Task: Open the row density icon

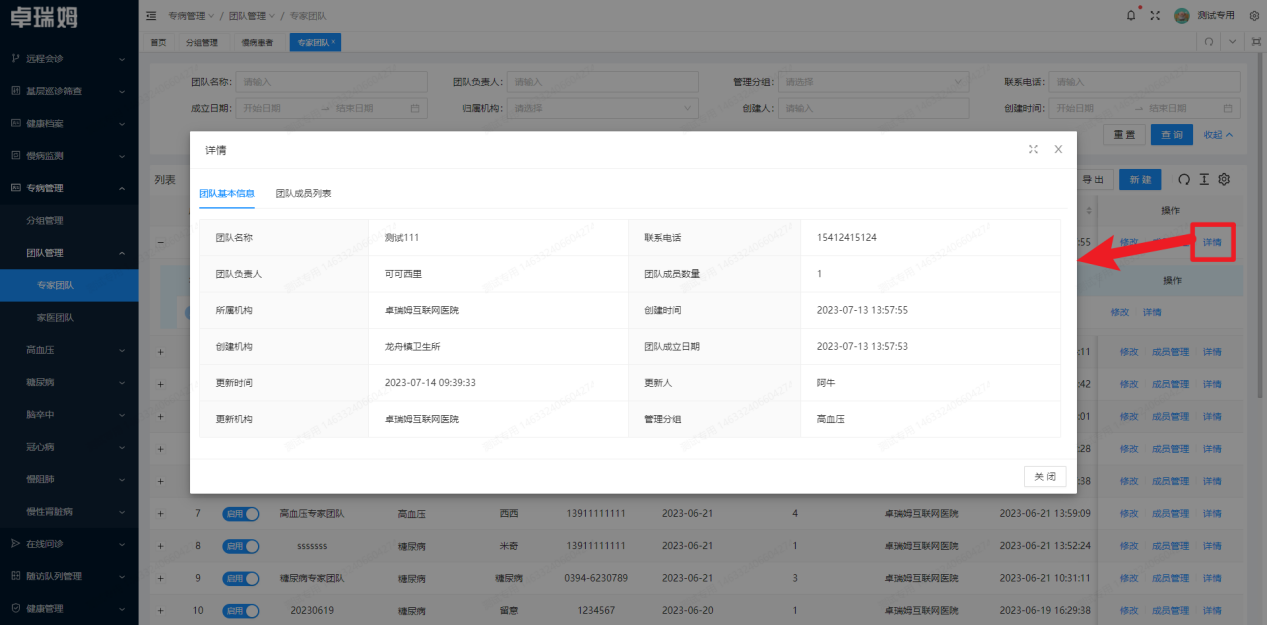Action: pyautogui.click(x=1204, y=179)
